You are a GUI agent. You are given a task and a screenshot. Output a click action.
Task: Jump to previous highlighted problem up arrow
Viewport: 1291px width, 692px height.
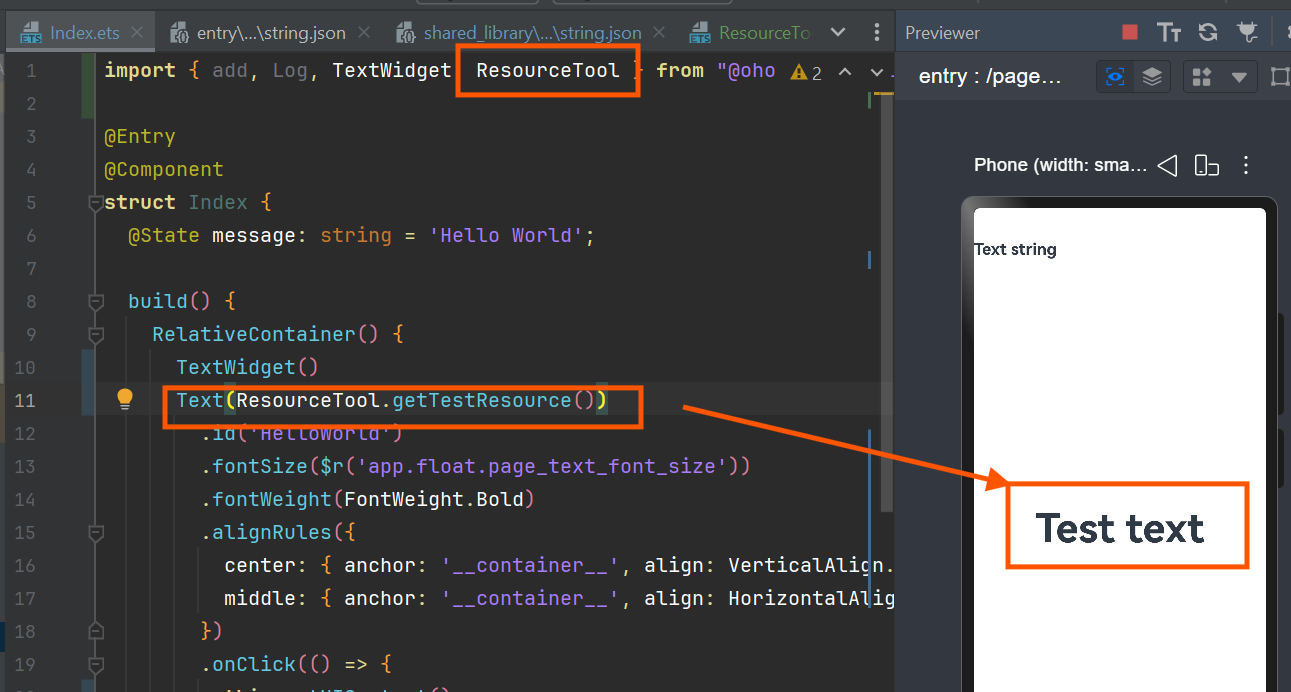tap(845, 72)
